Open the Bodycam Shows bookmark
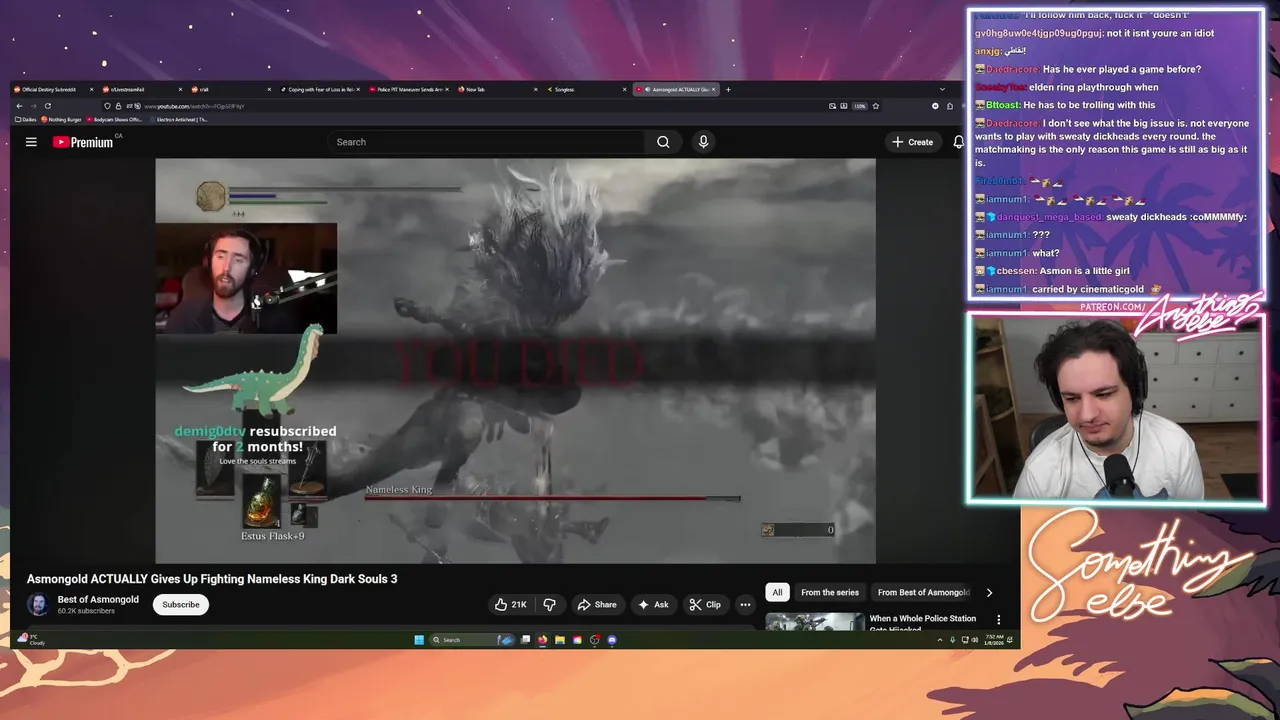 pyautogui.click(x=115, y=119)
